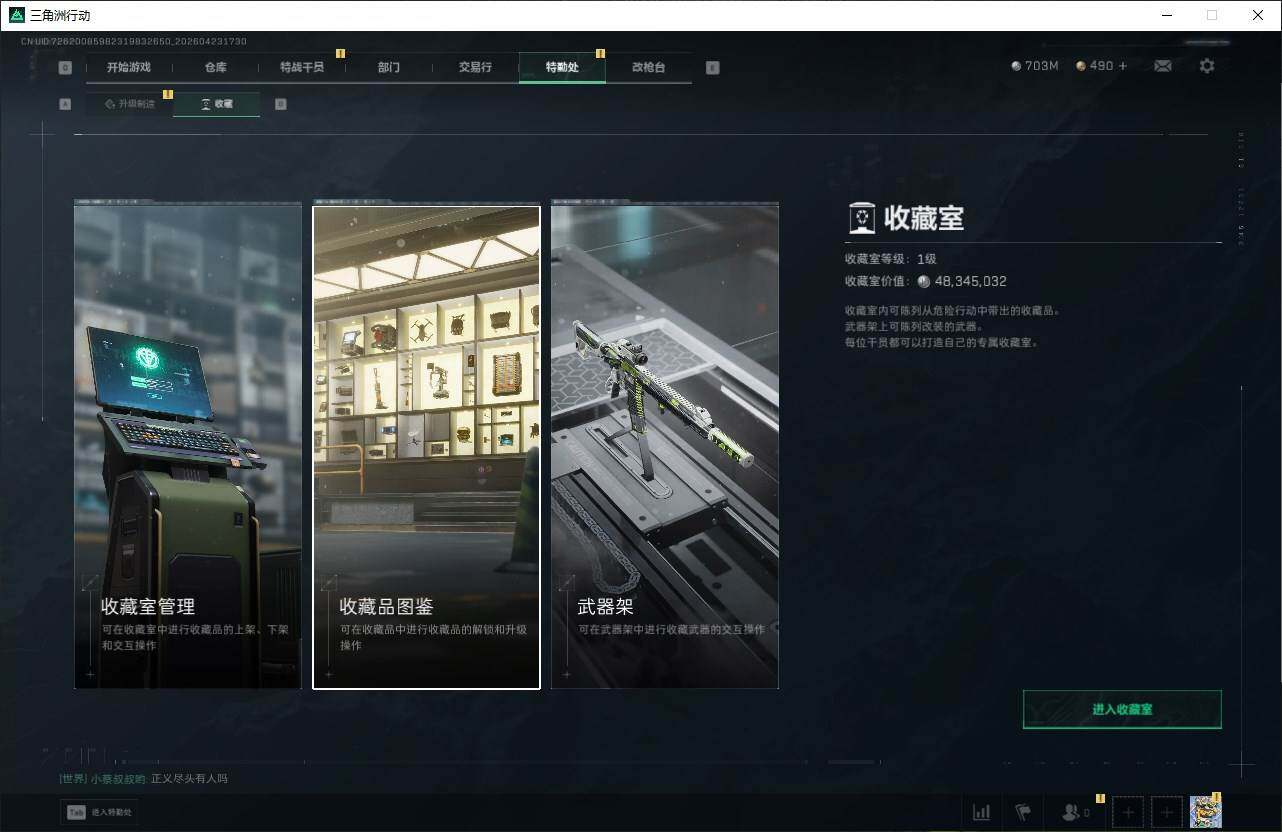Open the mail/message inbox icon
1282x832 pixels.
(1162, 65)
